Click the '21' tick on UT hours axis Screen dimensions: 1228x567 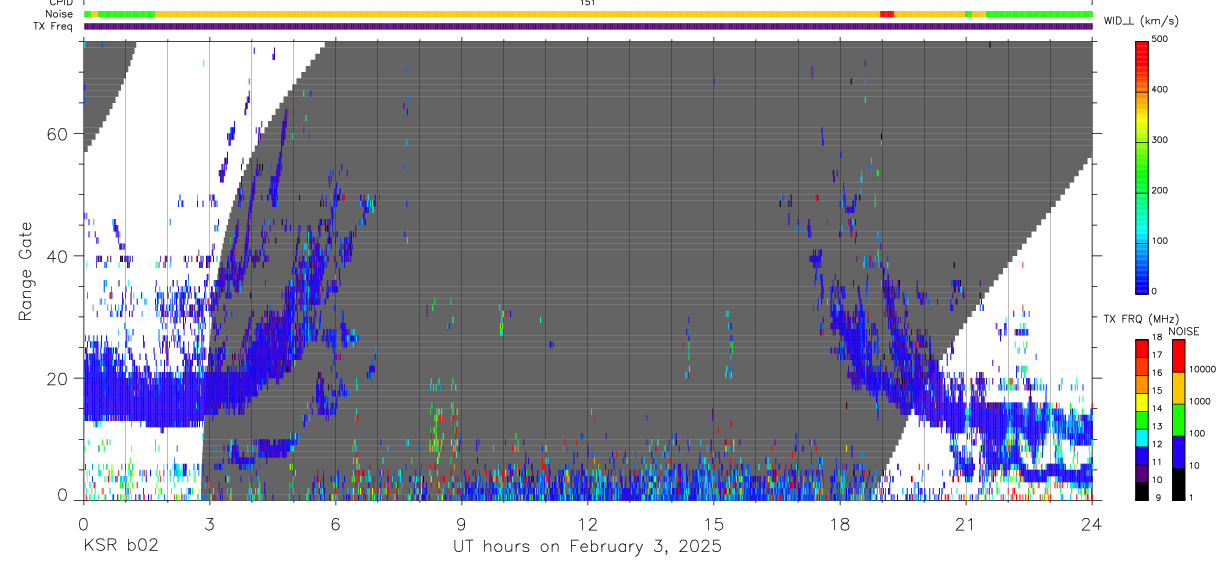[966, 523]
